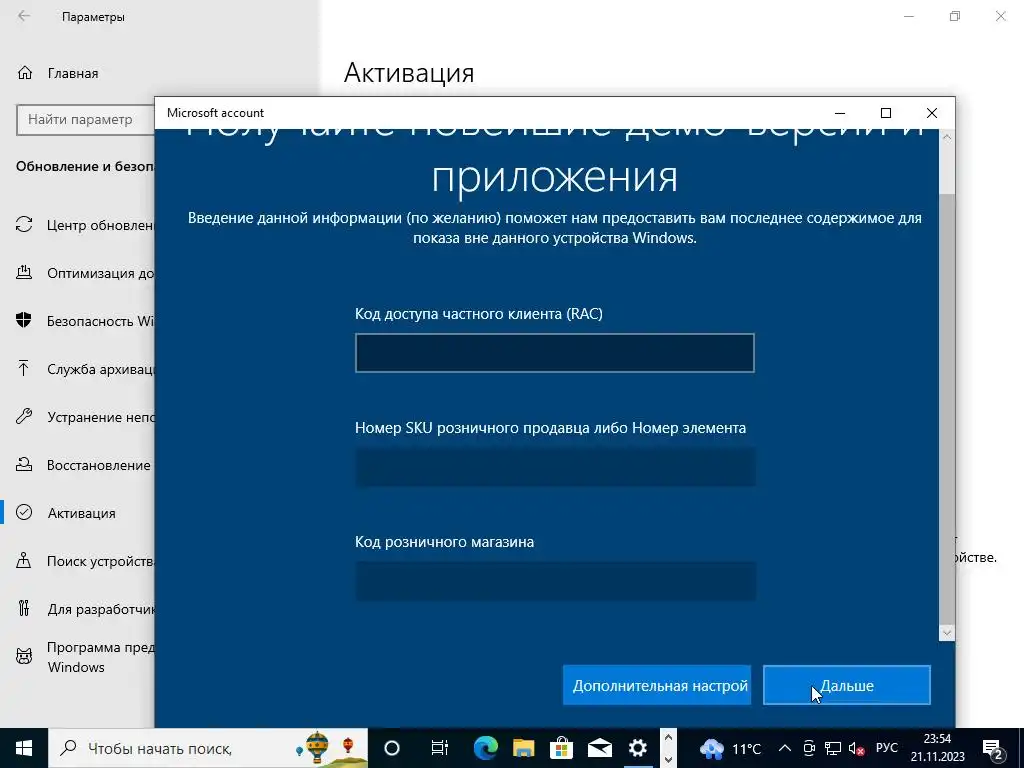Select Активация menu text
The image size is (1024, 768).
pos(82,513)
